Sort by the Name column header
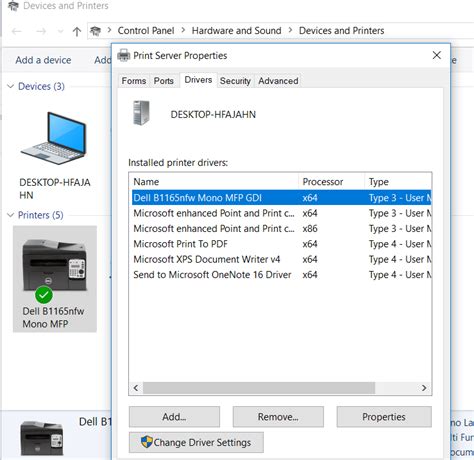The width and height of the screenshot is (474, 460). [x=214, y=182]
